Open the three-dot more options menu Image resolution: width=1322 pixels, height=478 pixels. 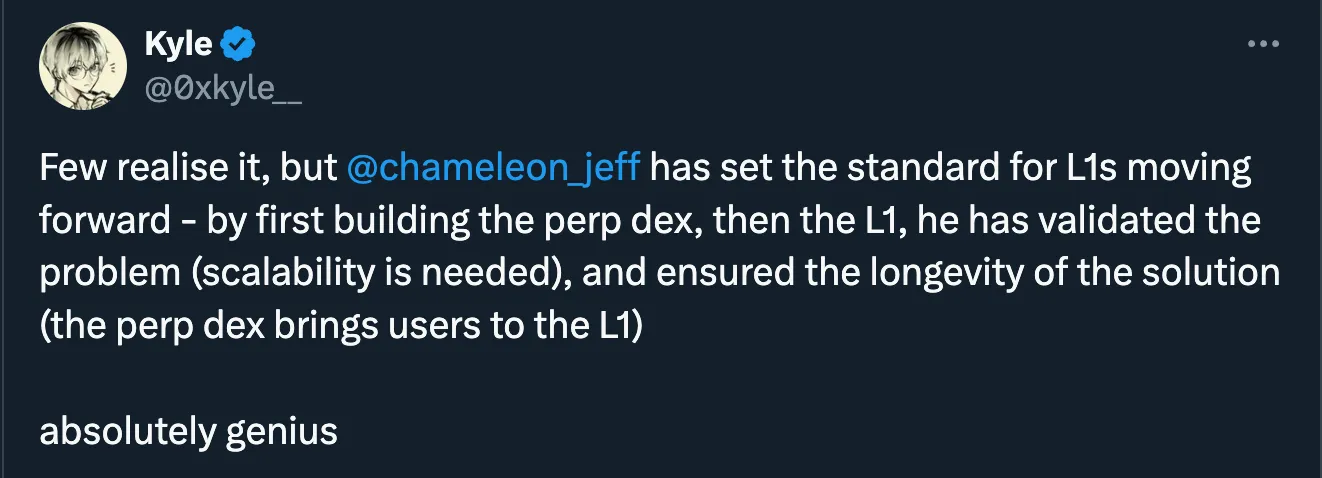(1265, 44)
